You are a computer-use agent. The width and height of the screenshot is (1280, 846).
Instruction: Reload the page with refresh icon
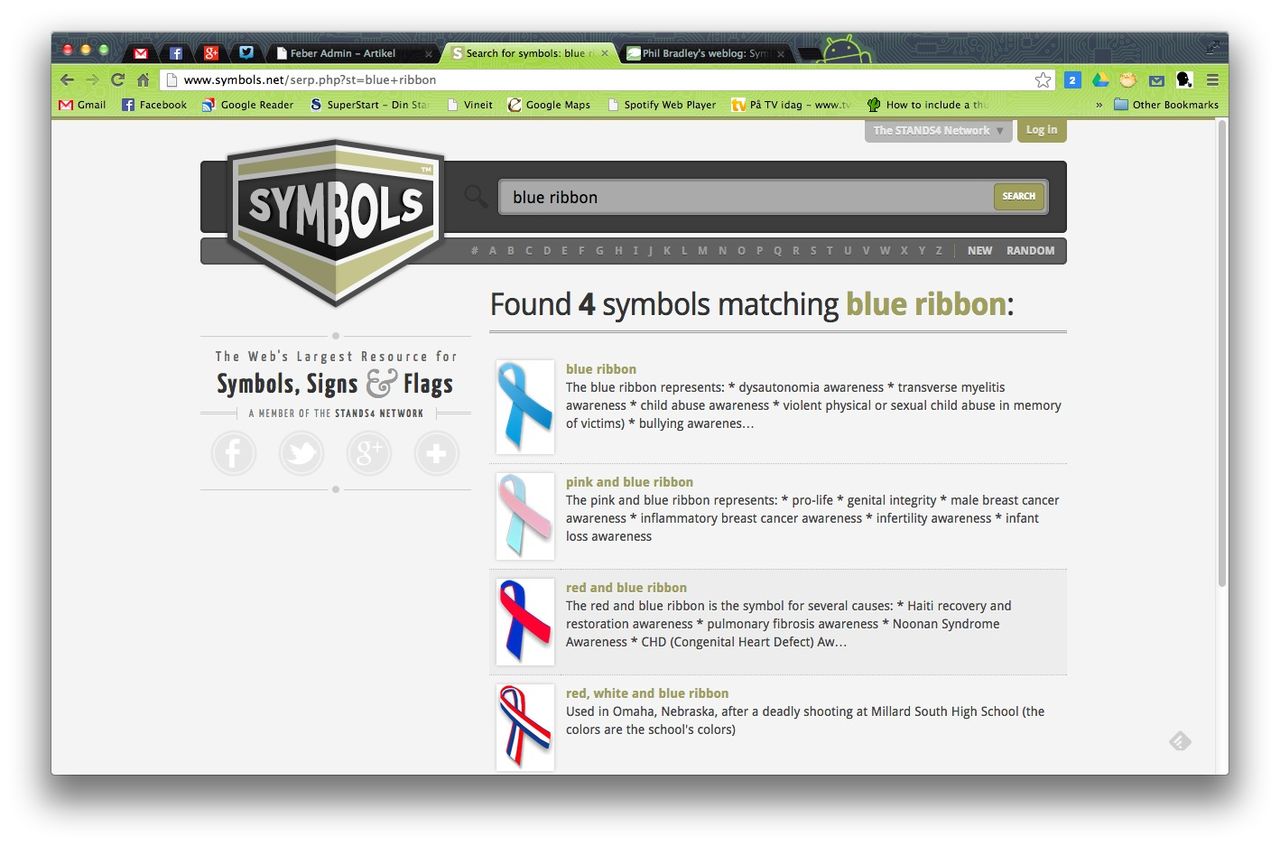click(x=118, y=80)
